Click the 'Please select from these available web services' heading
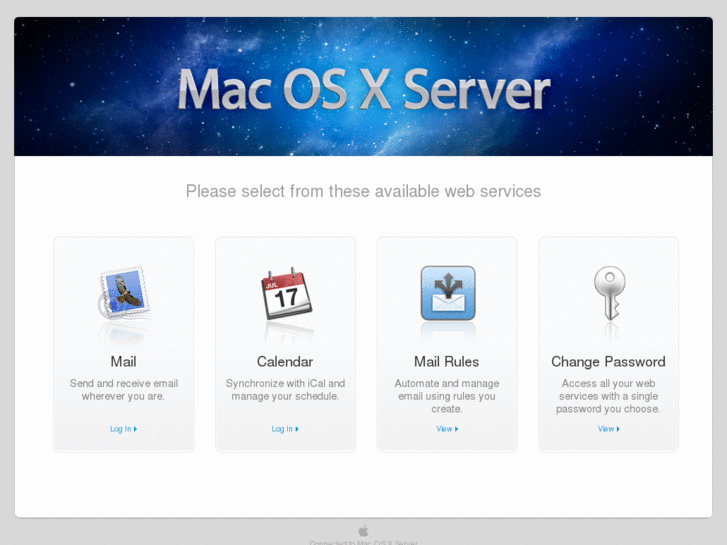This screenshot has width=727, height=545. (364, 191)
